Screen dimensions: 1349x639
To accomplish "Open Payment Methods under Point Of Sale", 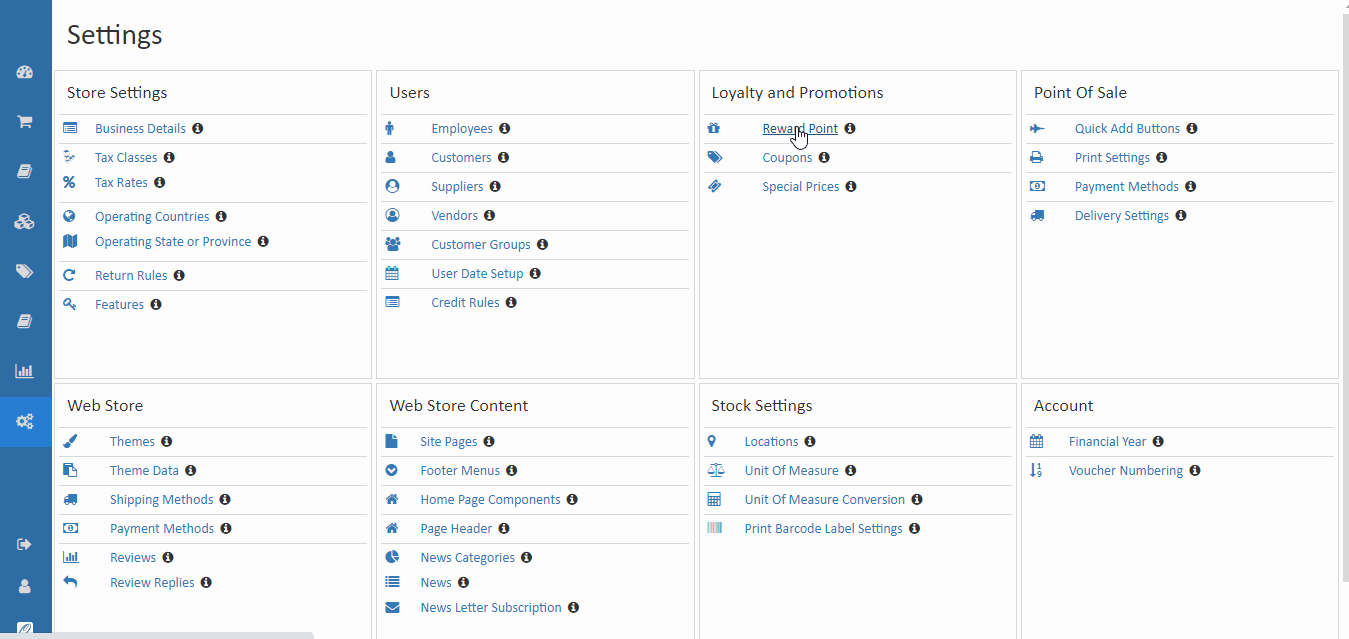I will point(1127,187).
